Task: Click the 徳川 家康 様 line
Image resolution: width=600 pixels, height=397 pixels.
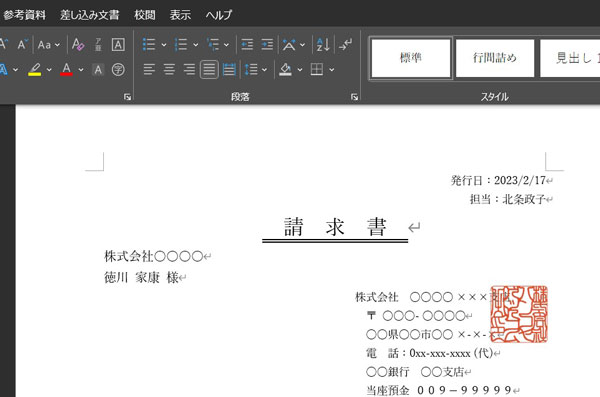Action: click(x=141, y=278)
